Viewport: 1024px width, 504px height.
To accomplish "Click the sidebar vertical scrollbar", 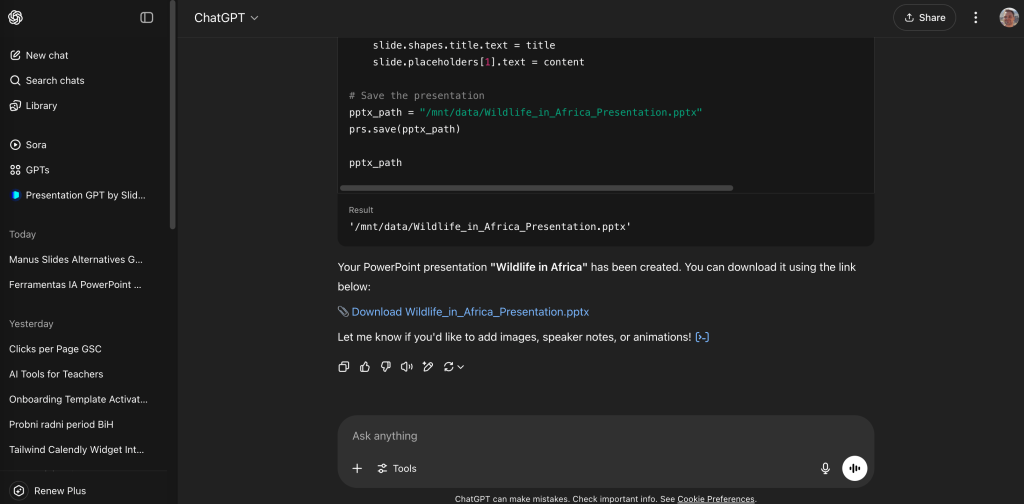I will (x=172, y=114).
